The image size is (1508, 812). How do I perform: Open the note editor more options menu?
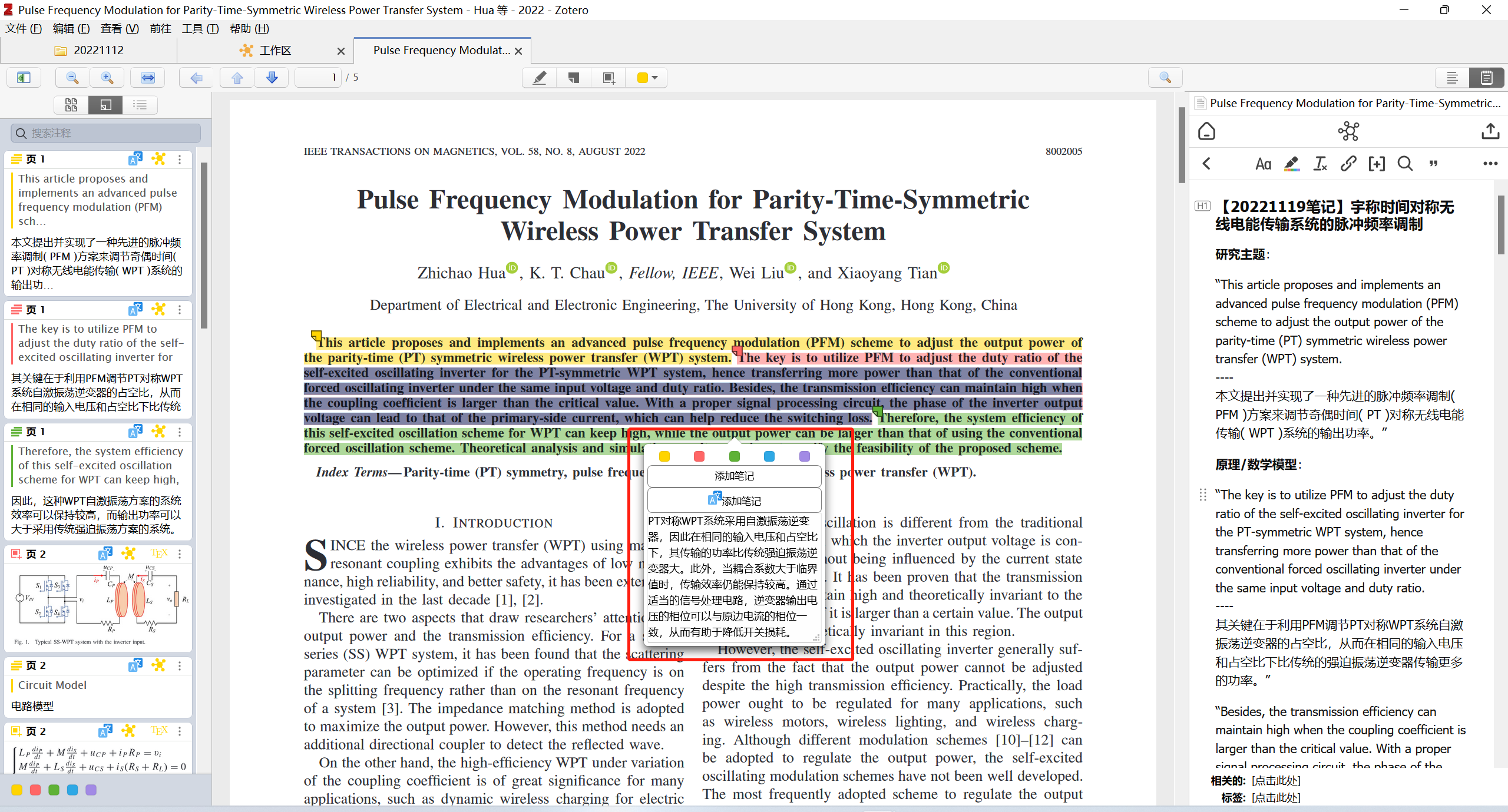click(x=1490, y=164)
